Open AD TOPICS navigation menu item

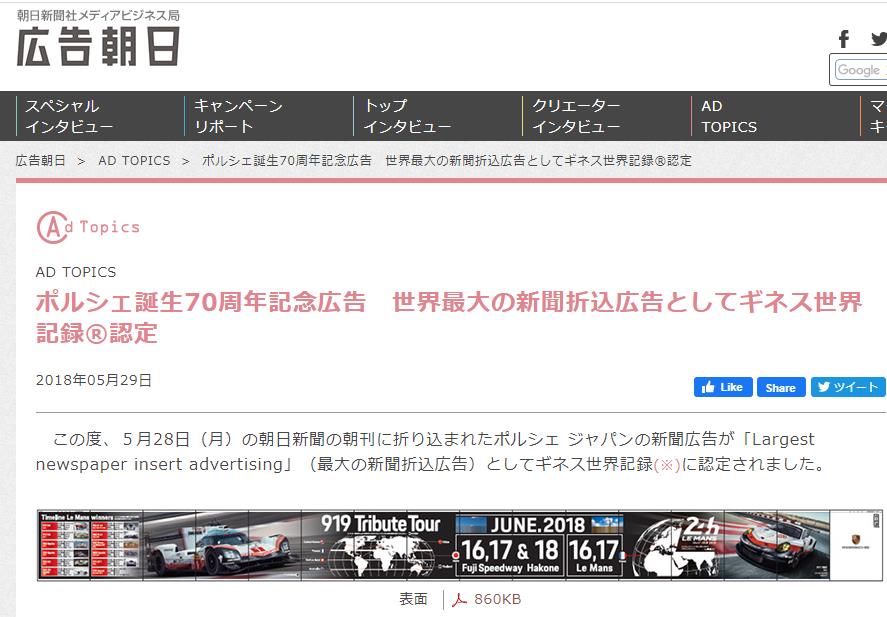[729, 116]
